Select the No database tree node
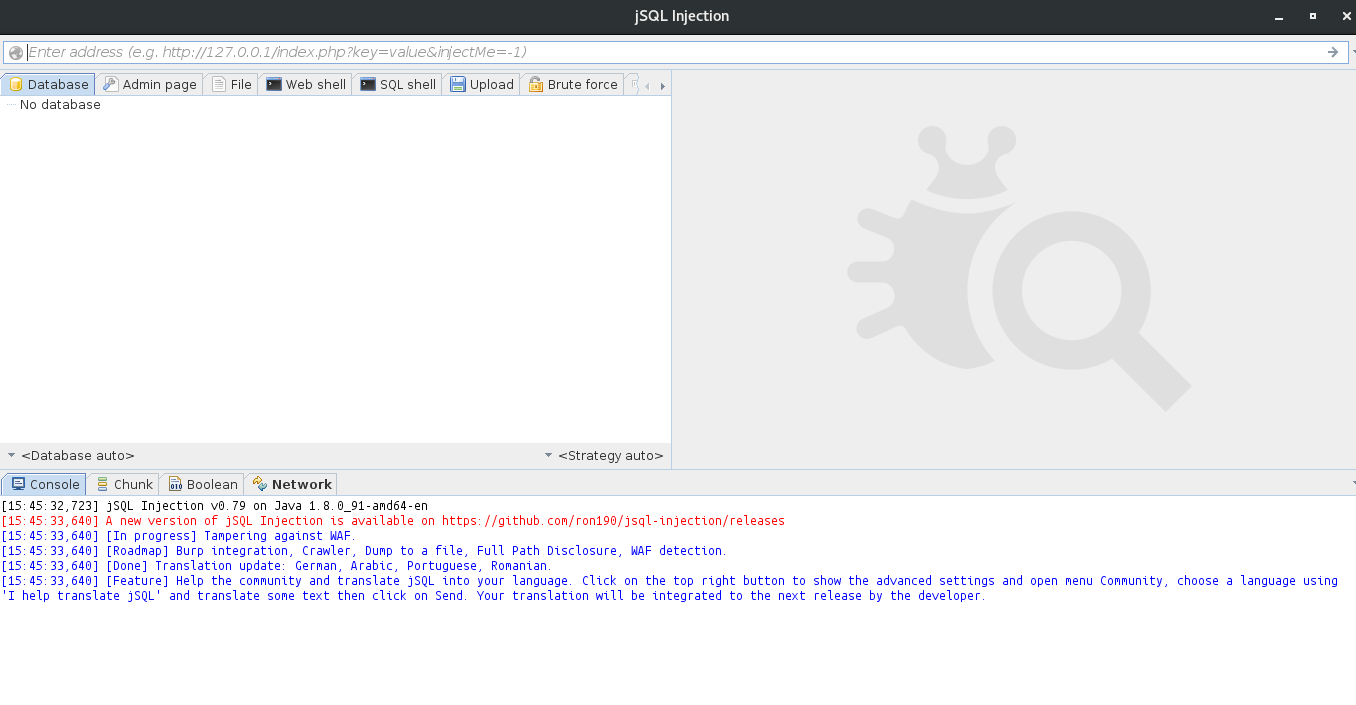Screen dimensions: 1356x705 coord(60,105)
